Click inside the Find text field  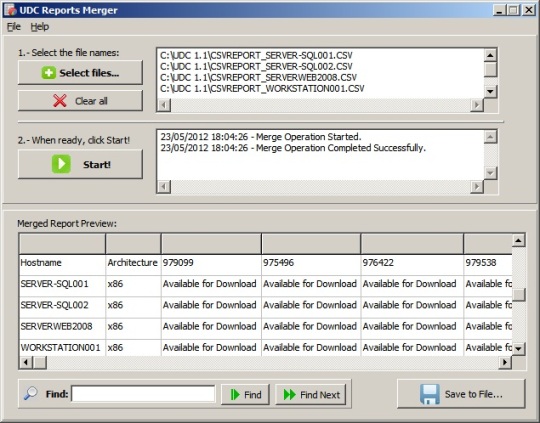[x=143, y=394]
